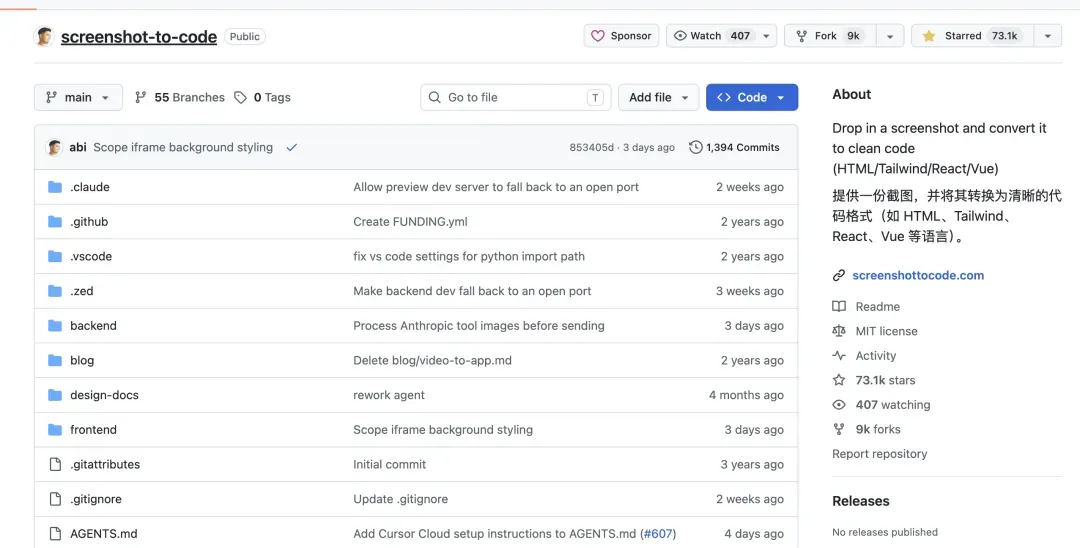Open the Update .gitignore commit message
This screenshot has width=1080, height=548.
401,499
